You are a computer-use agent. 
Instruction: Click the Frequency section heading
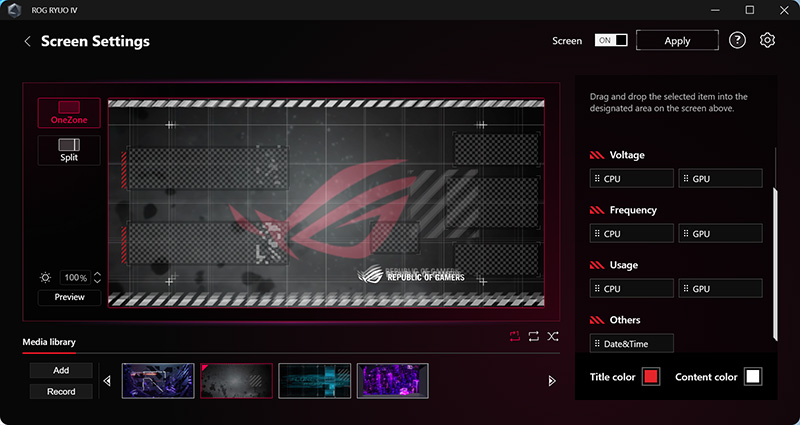[633, 210]
